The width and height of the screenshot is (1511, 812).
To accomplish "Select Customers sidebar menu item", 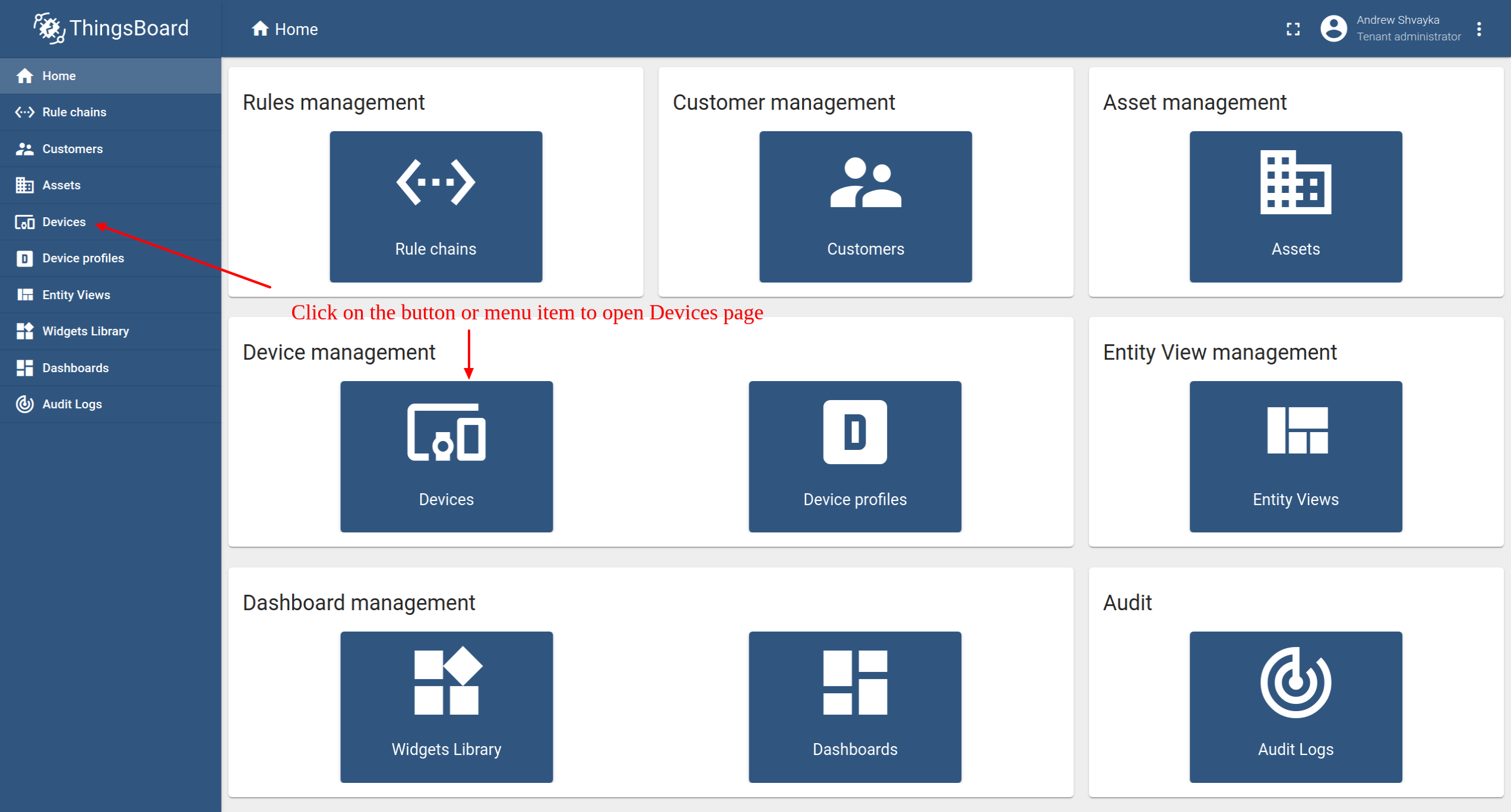I will (72, 149).
